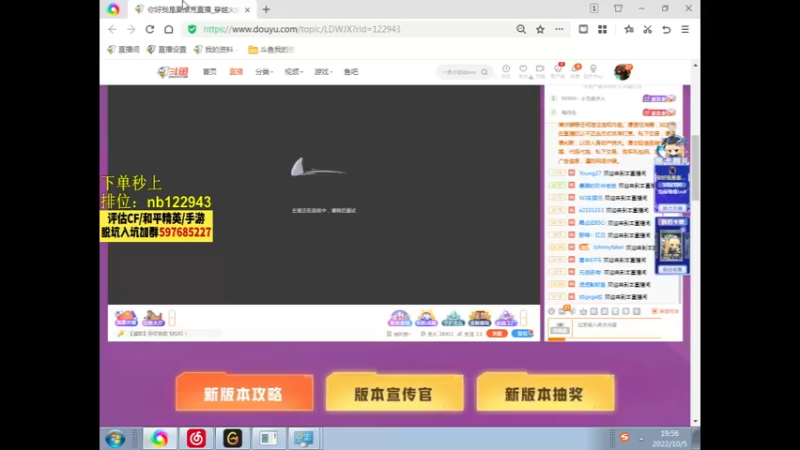This screenshot has height=450, width=800.
Task: Click the search magnifier in the Douyu header
Action: coord(484,72)
